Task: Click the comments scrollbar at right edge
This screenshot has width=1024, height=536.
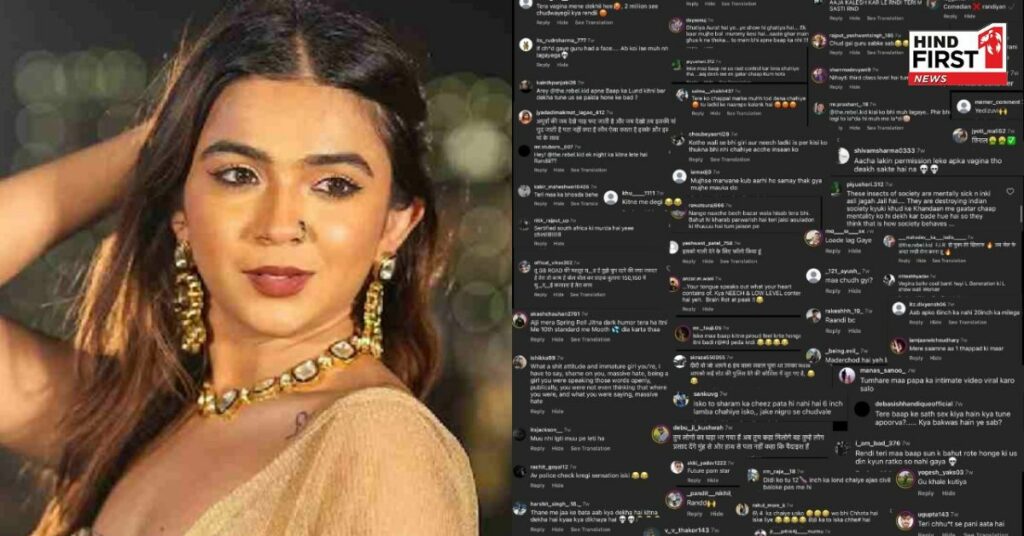Action: [1021, 213]
